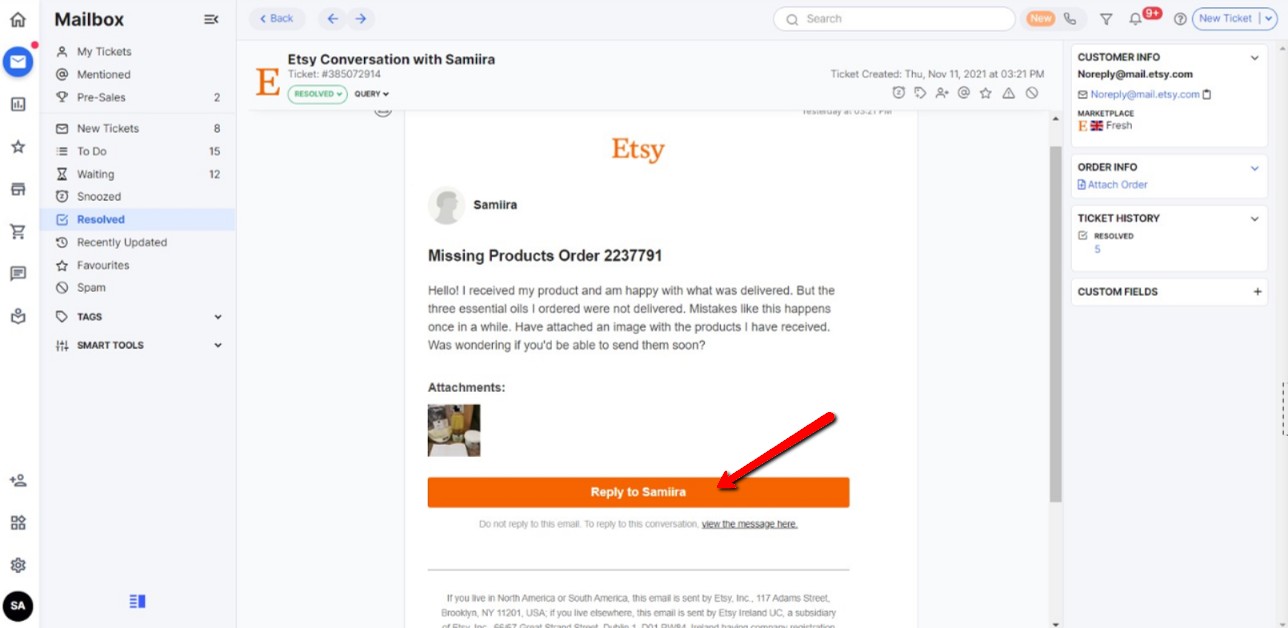This screenshot has width=1288, height=628.
Task: Expand the TAGS section
Action: (139, 317)
